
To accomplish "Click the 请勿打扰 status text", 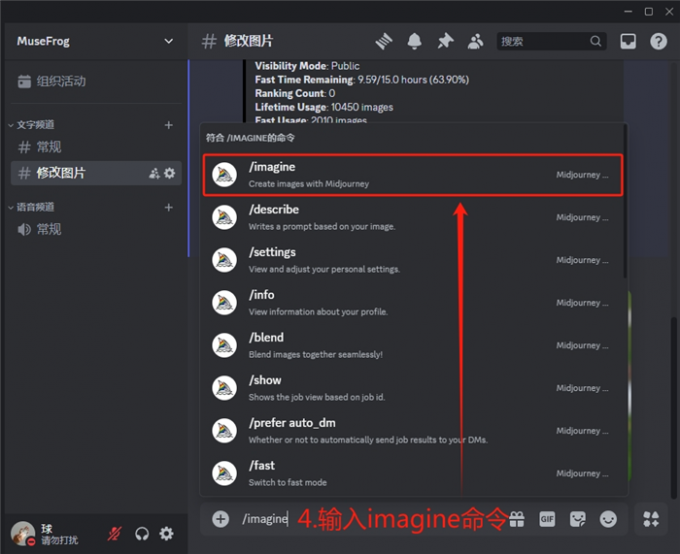I will 60,540.
